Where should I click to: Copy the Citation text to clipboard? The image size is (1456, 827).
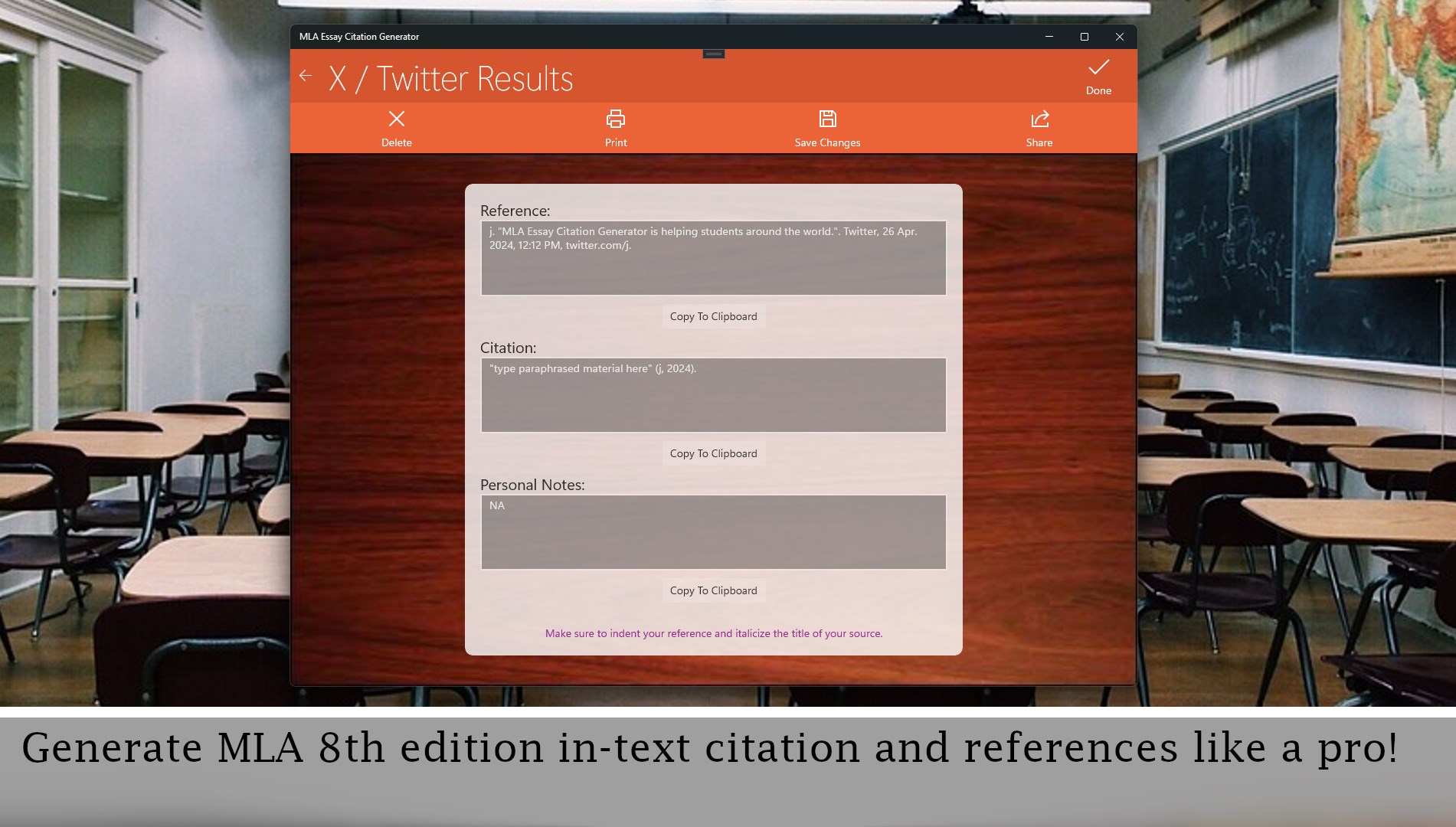tap(713, 453)
